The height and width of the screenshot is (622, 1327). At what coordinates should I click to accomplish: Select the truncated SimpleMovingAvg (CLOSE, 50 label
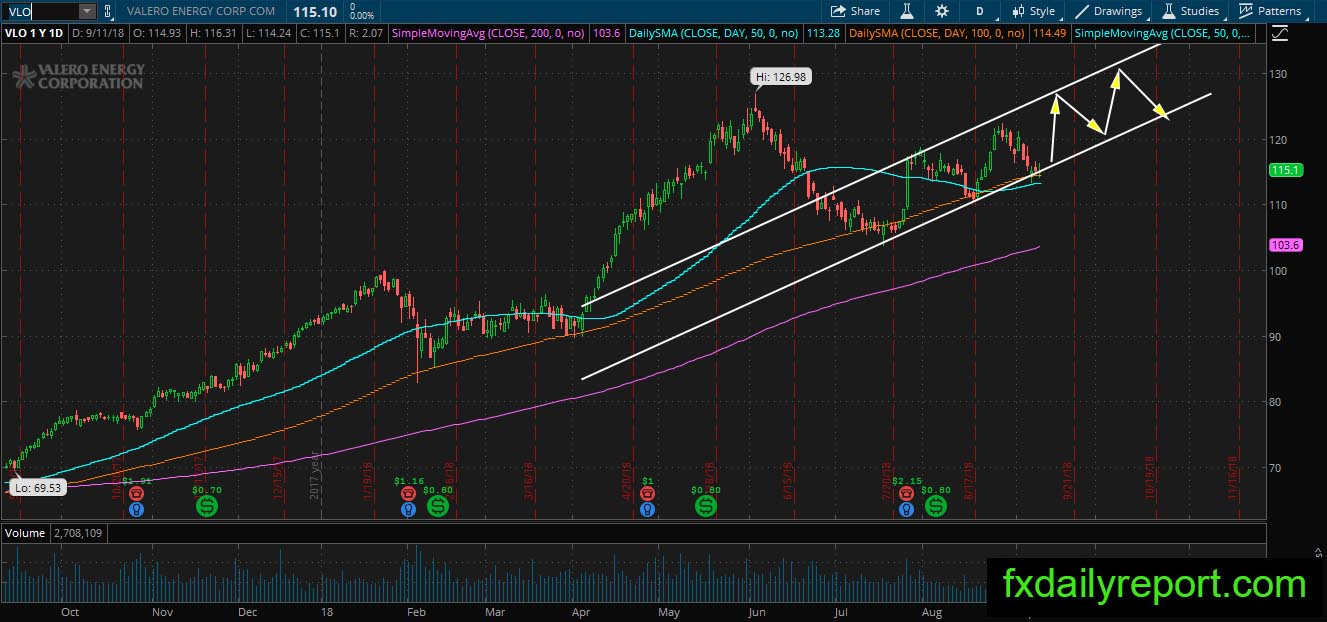1161,33
